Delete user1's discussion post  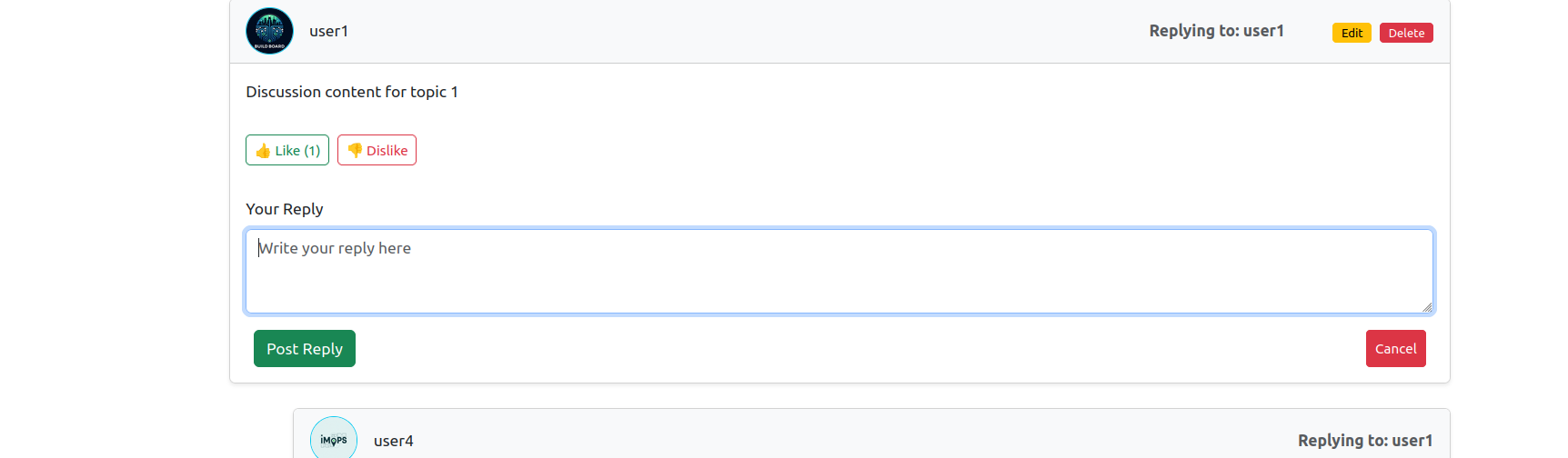coord(1405,33)
